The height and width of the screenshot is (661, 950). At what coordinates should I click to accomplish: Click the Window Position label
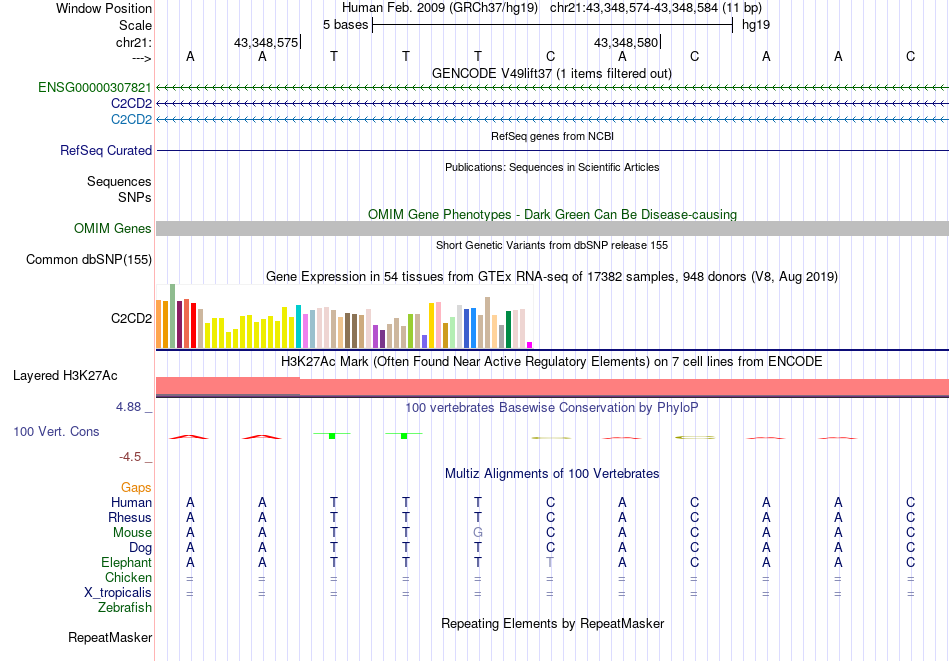[x=104, y=8]
